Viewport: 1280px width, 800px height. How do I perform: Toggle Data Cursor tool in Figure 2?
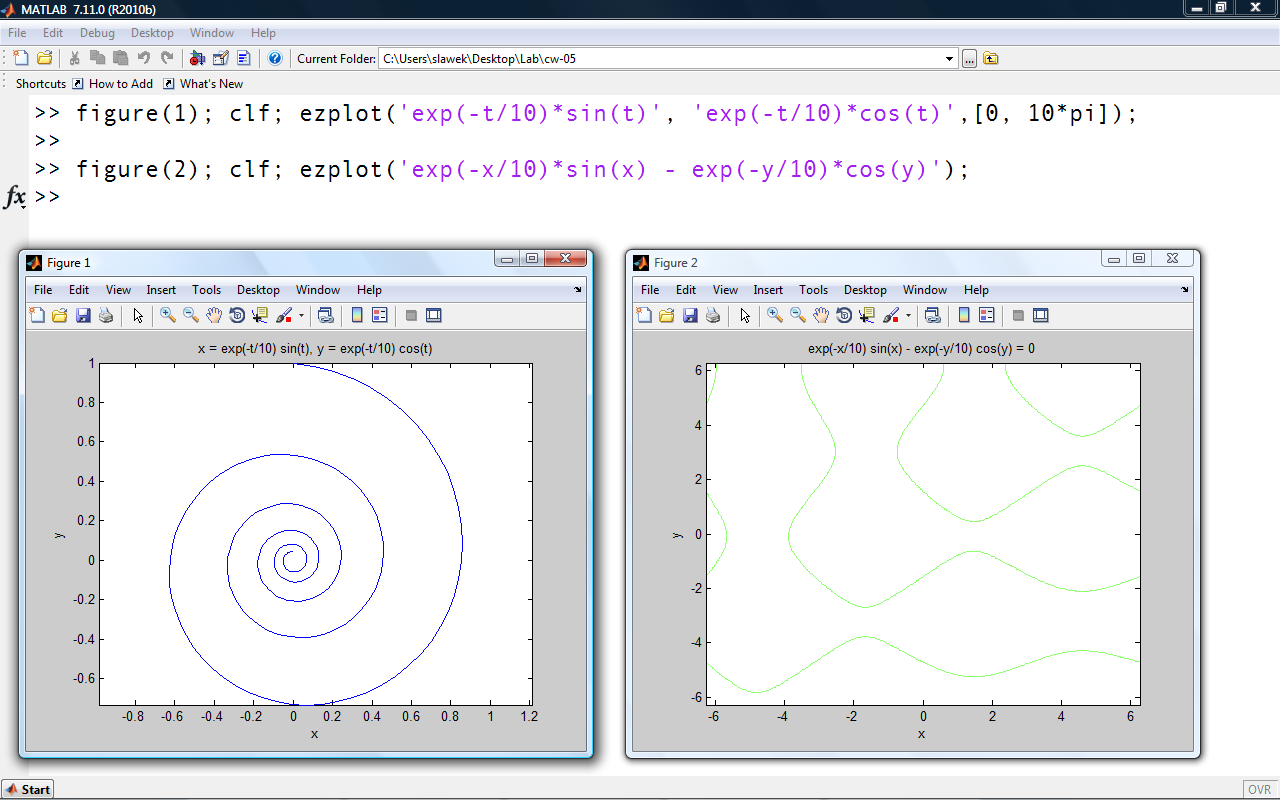(x=867, y=316)
